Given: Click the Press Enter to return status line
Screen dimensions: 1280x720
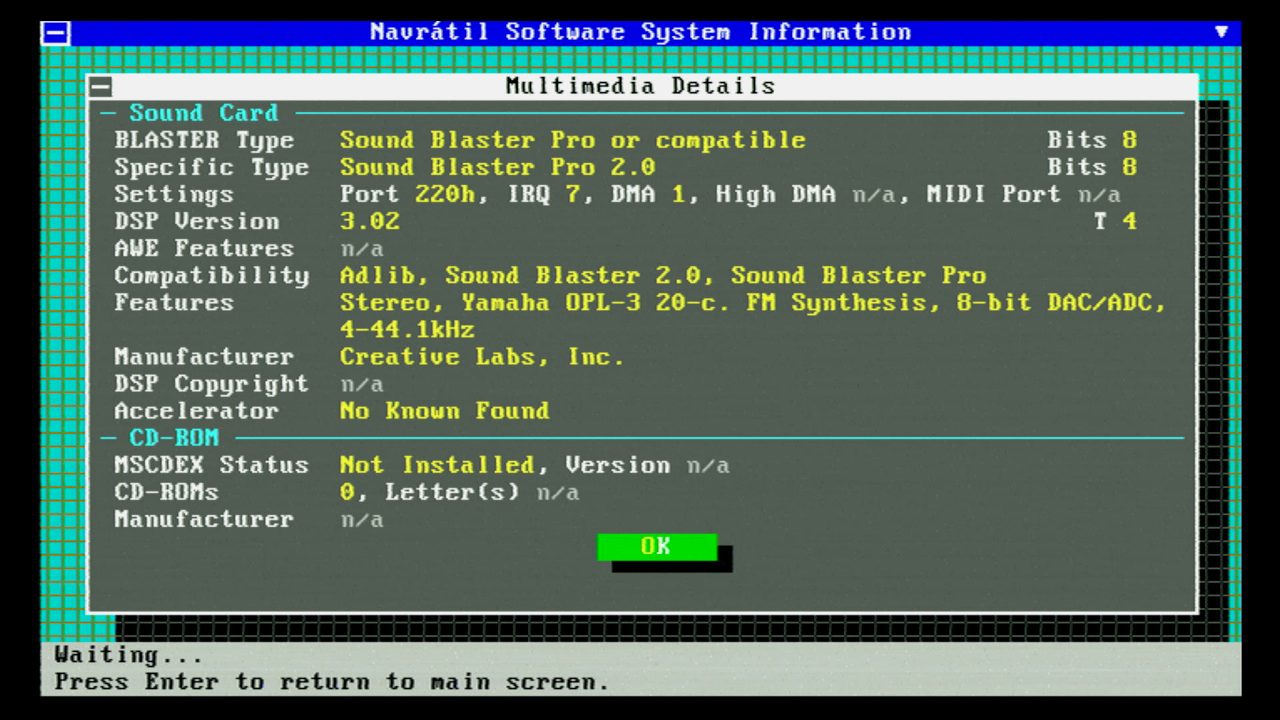Looking at the screenshot, I should click(331, 682).
